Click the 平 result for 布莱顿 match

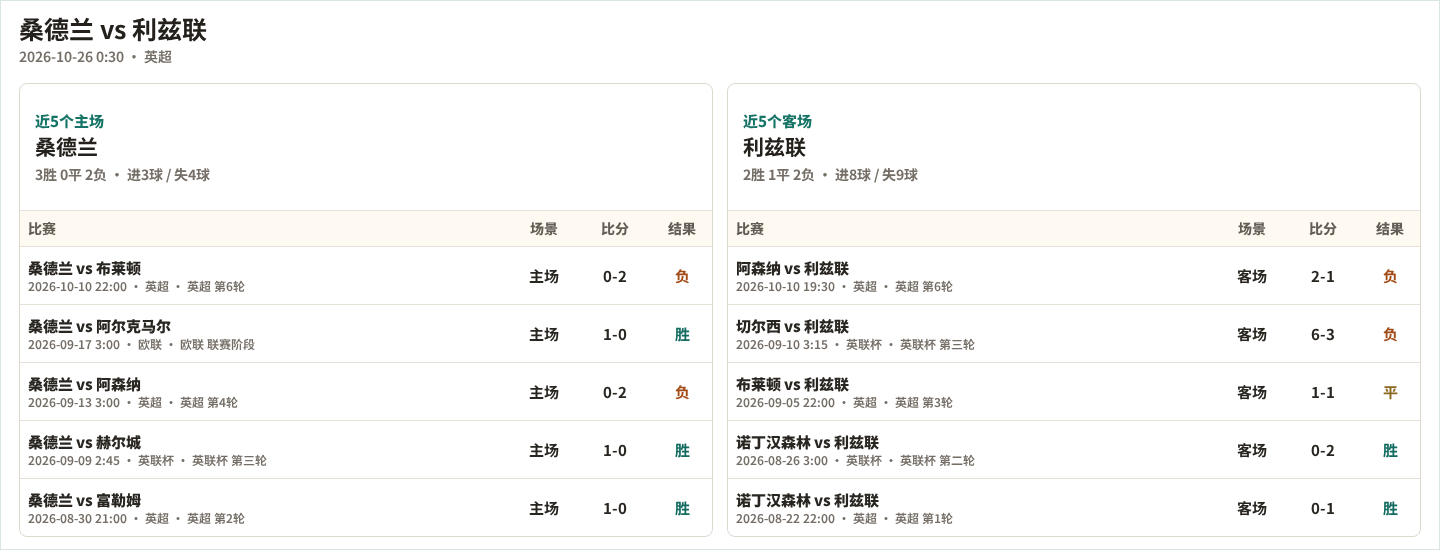coord(1390,392)
